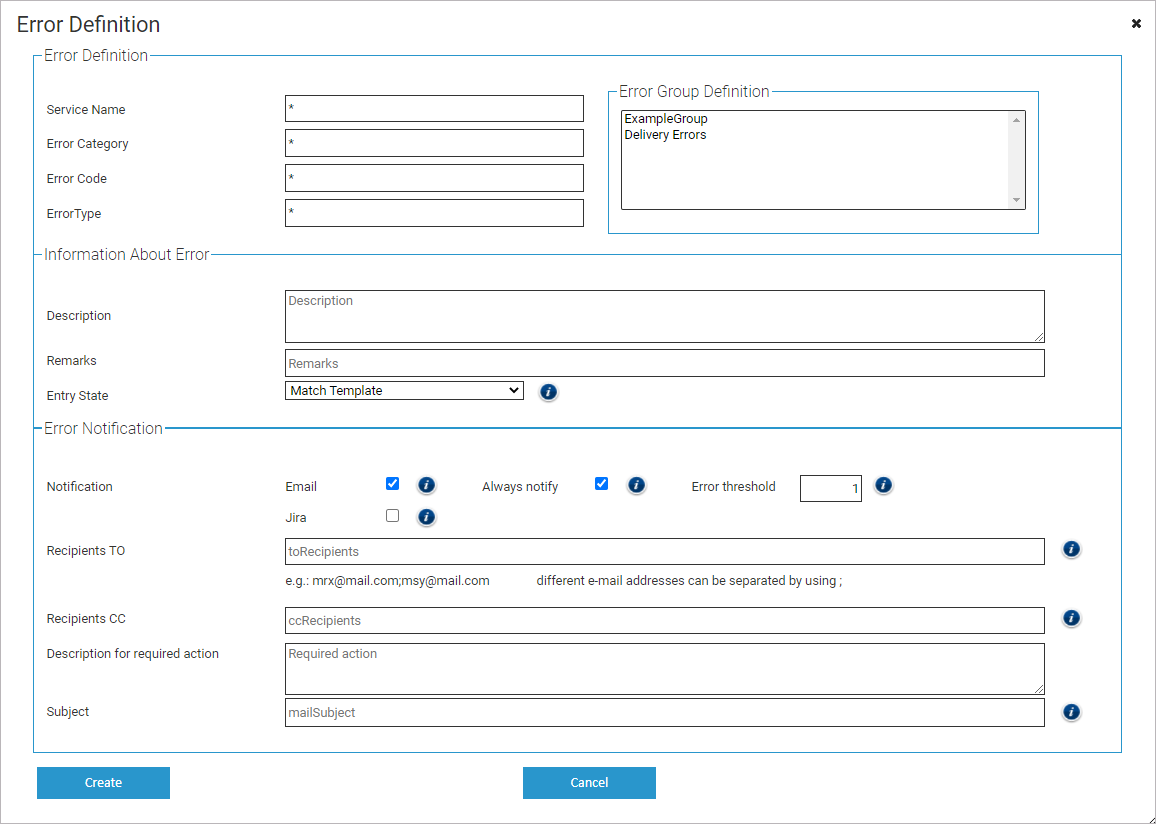1156x824 pixels.
Task: Close the Error Definition dialog
Action: coord(1136,23)
